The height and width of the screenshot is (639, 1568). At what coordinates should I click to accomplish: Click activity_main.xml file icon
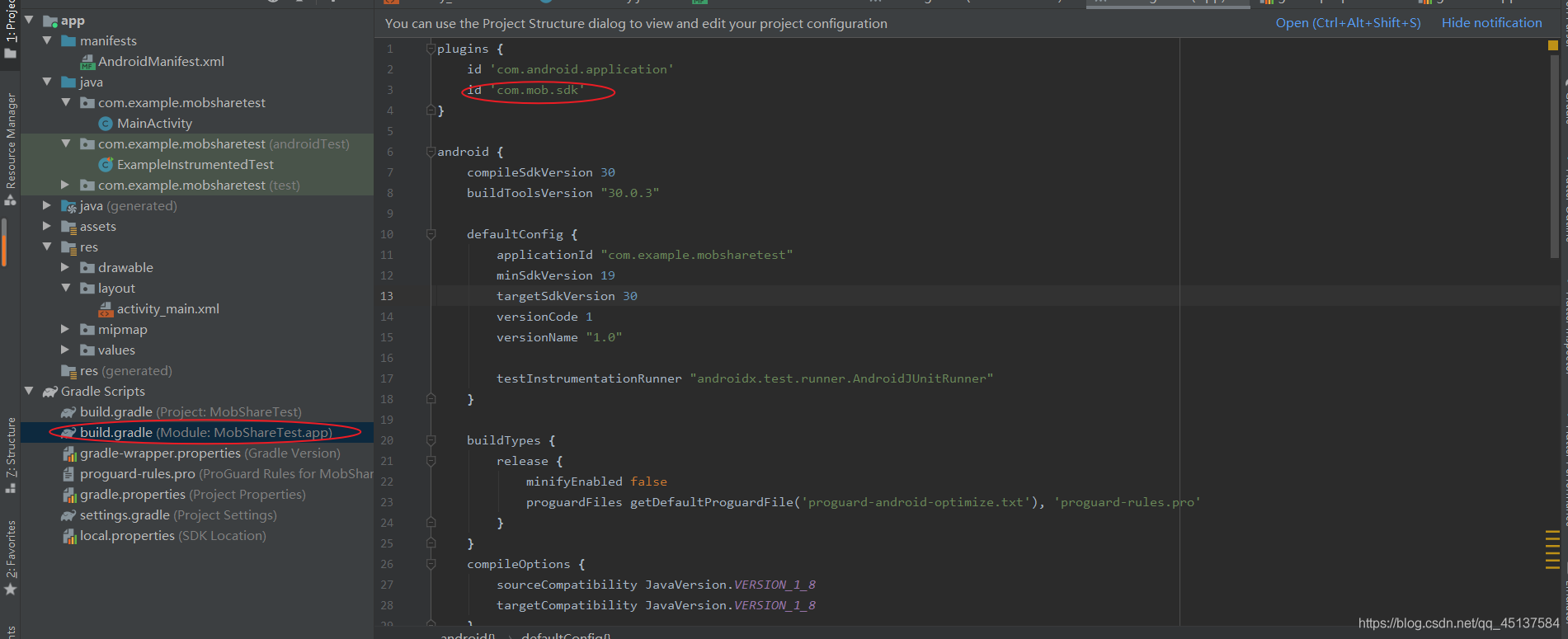click(106, 309)
